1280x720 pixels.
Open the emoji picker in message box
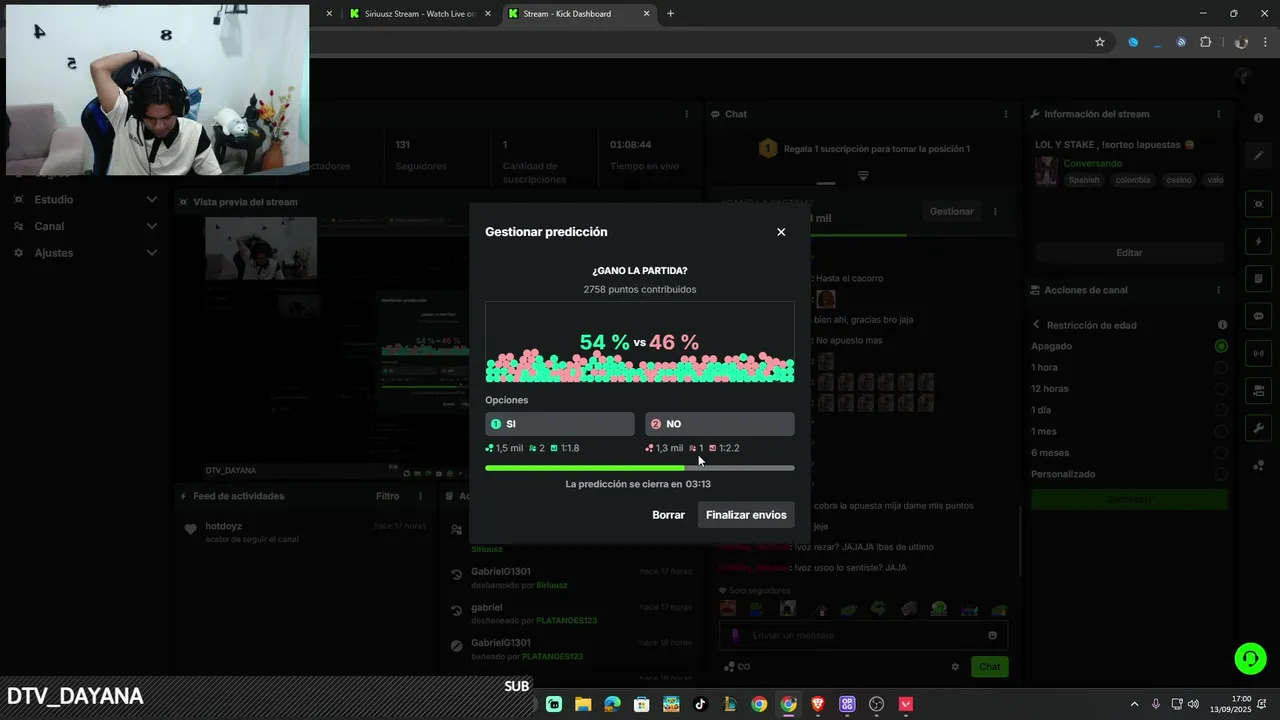(x=992, y=635)
